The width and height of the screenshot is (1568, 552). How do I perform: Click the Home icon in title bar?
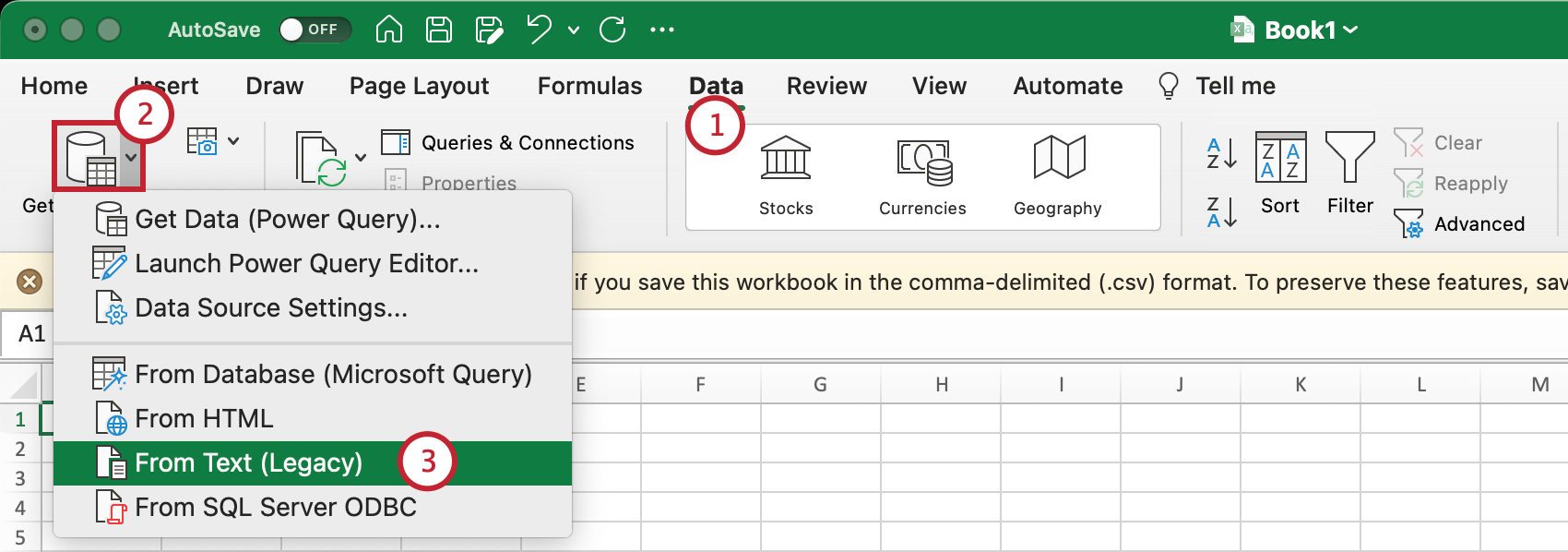pos(389,30)
